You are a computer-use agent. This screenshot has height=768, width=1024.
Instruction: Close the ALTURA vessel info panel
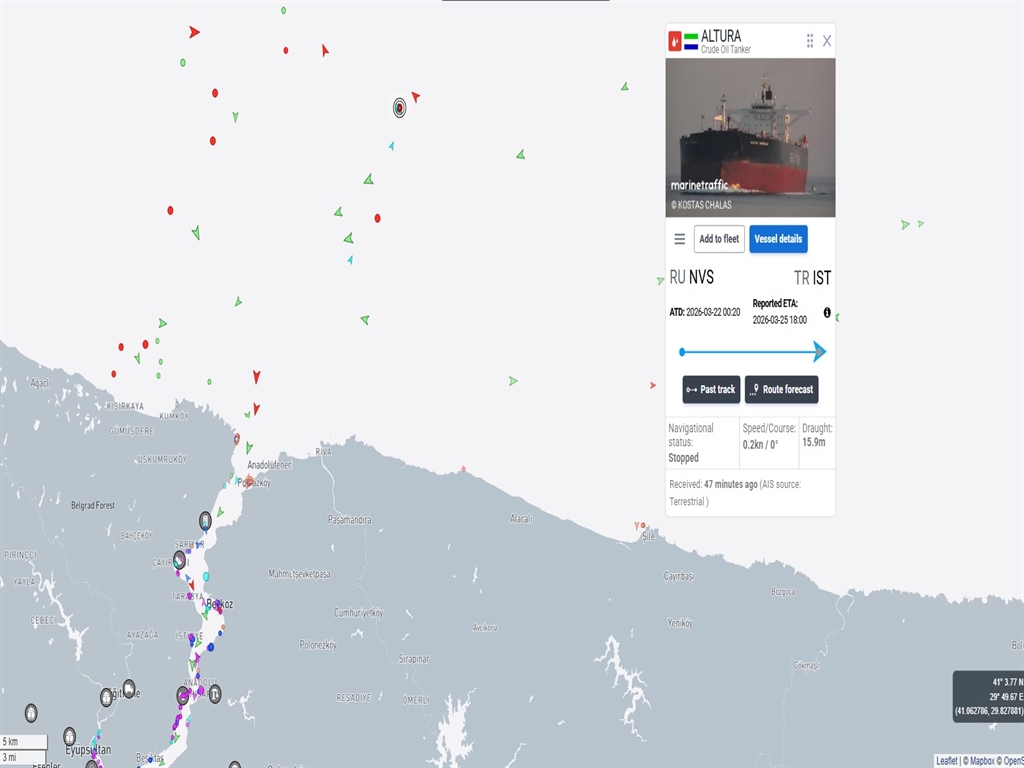pos(827,41)
